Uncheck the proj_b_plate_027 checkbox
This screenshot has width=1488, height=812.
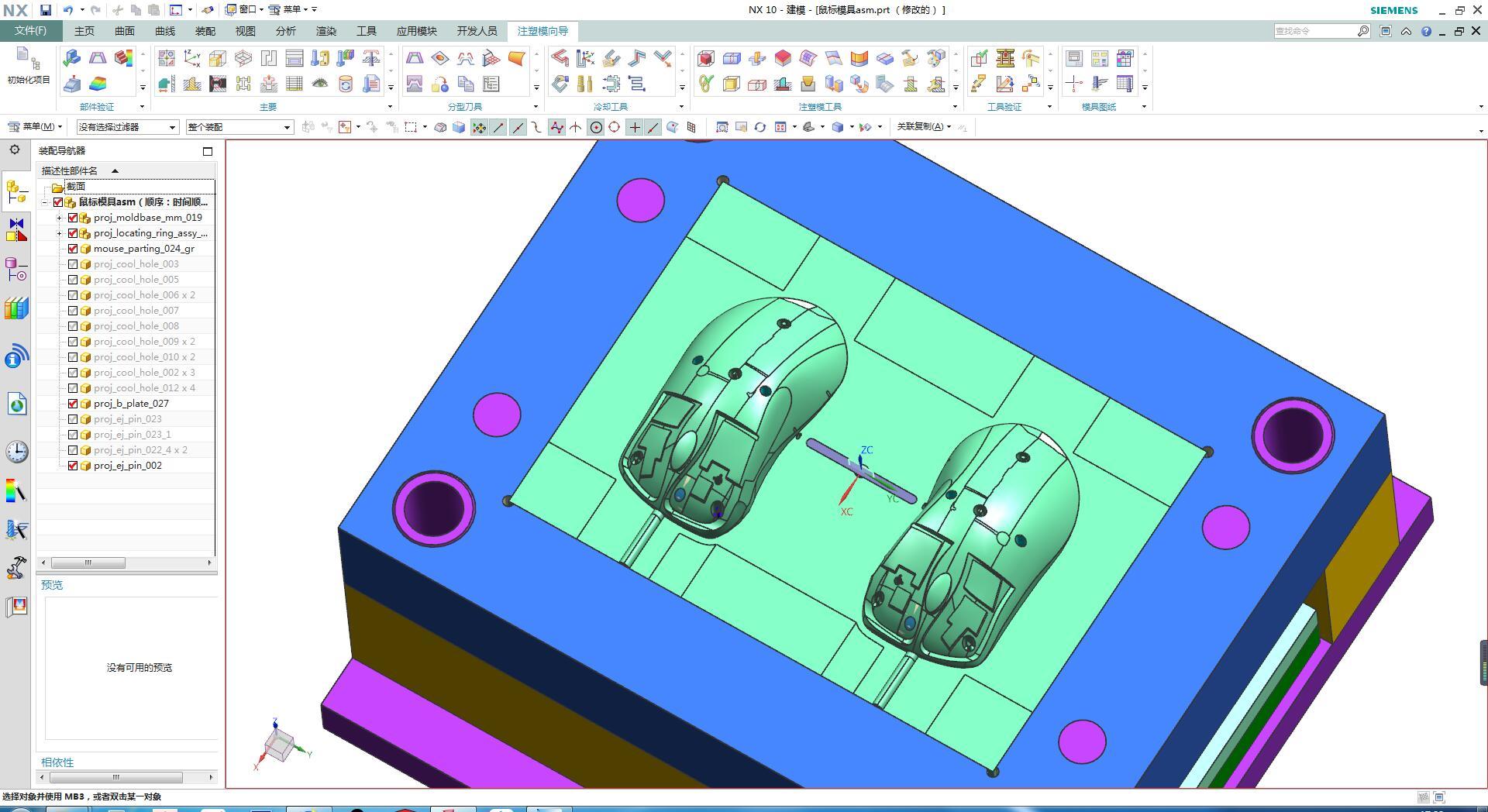coord(73,404)
